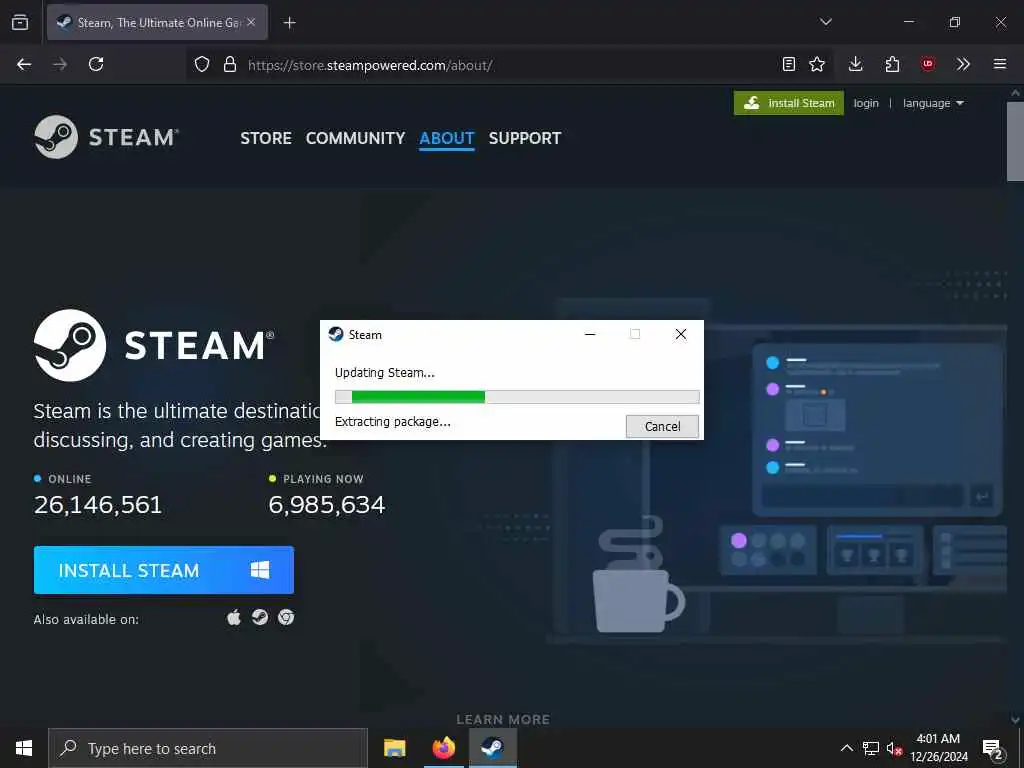
Task: Click the PLAYING NOW count 6,985,634
Action: click(327, 504)
